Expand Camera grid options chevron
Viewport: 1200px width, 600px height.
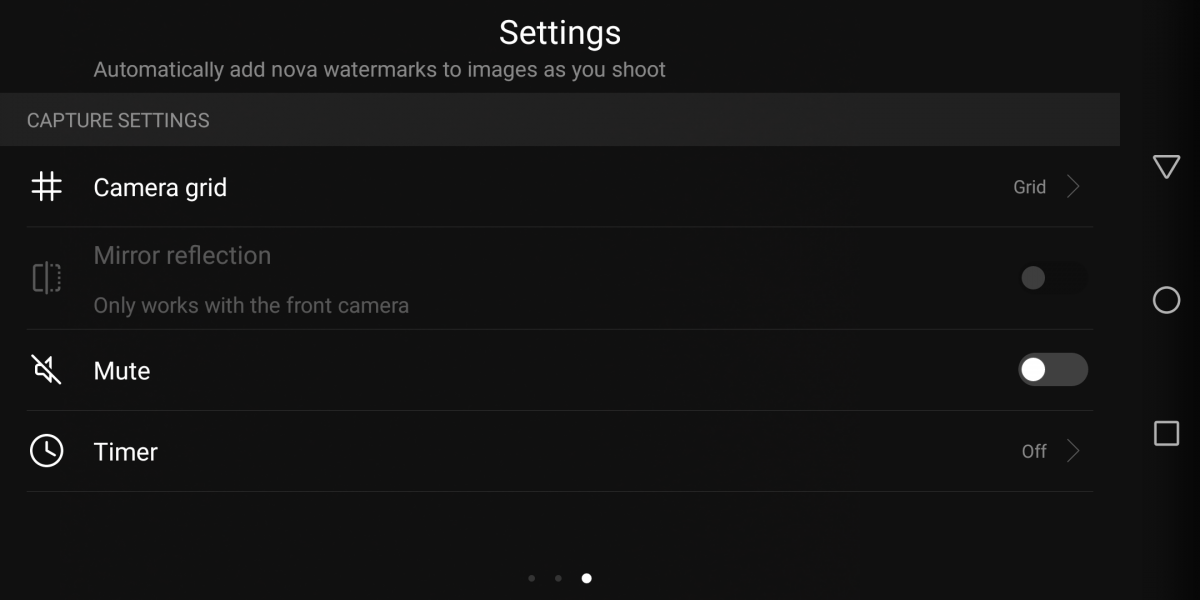click(x=1073, y=187)
